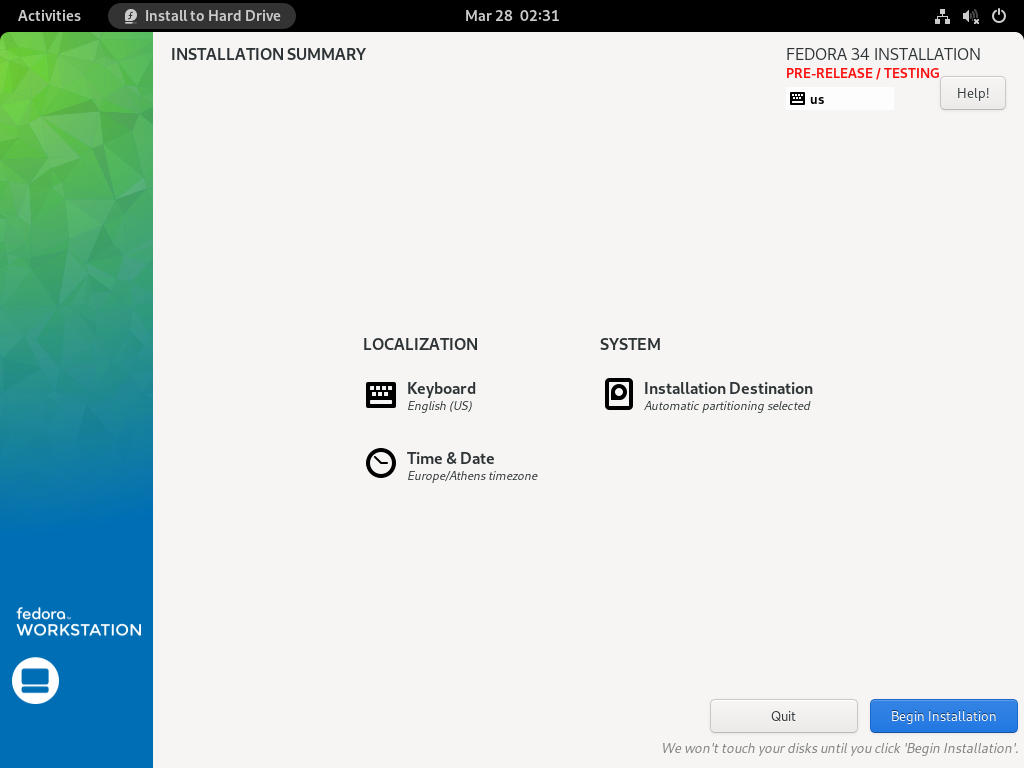Click the Europe/Athens timezone text
This screenshot has width=1024, height=768.
(472, 476)
